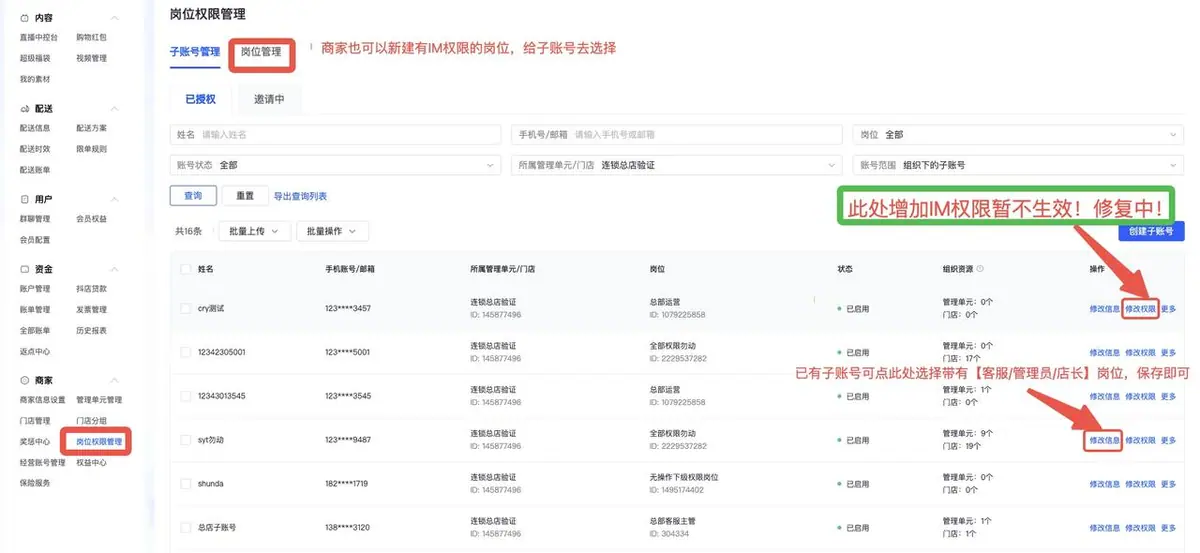Expand the 批量上传 dropdown button

point(254,231)
